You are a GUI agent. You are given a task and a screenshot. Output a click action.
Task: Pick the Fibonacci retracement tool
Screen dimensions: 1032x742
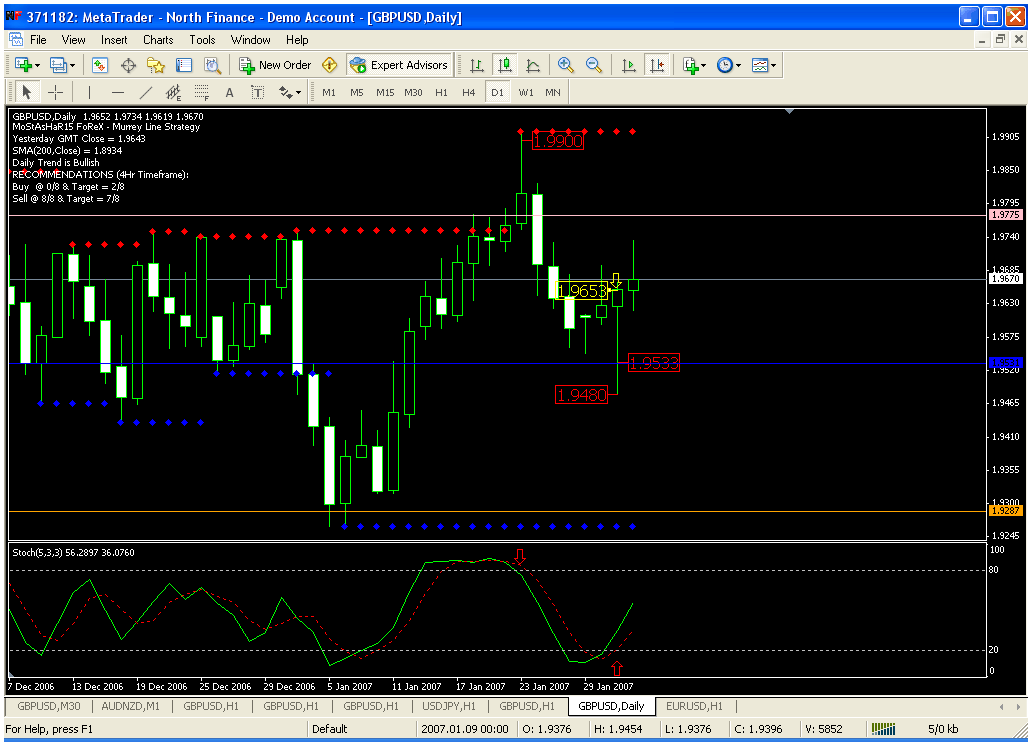point(201,92)
